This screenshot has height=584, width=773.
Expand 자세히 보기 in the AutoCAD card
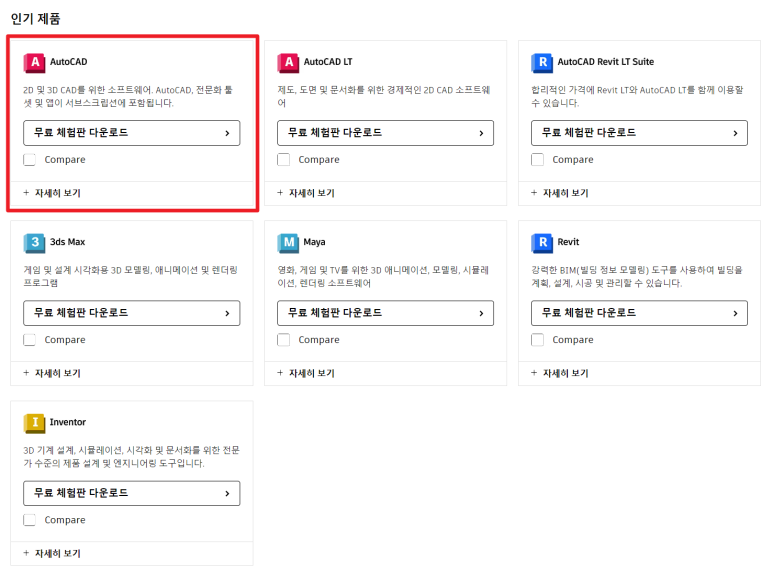(52, 193)
